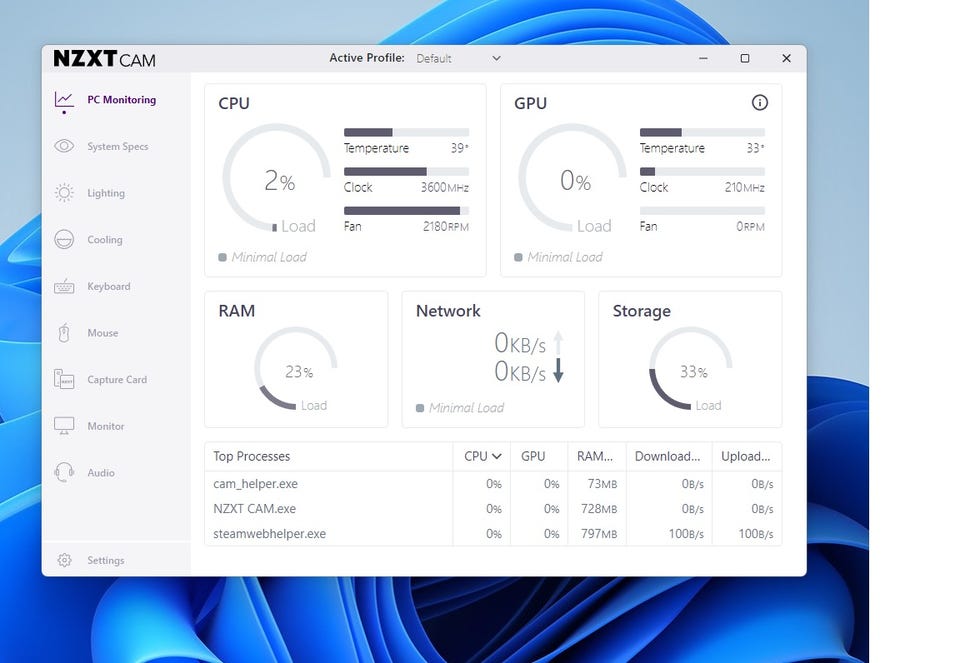Image resolution: width=960 pixels, height=663 pixels.
Task: Click the GPU 0% load gauge
Action: [x=572, y=179]
